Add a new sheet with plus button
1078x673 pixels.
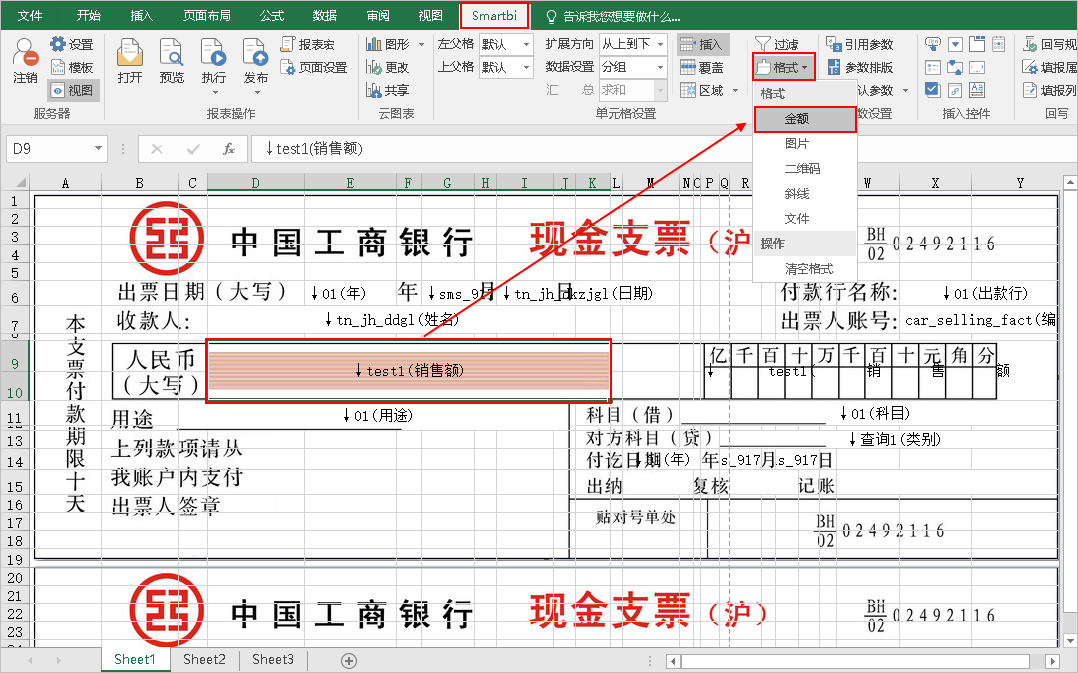pyautogui.click(x=349, y=661)
